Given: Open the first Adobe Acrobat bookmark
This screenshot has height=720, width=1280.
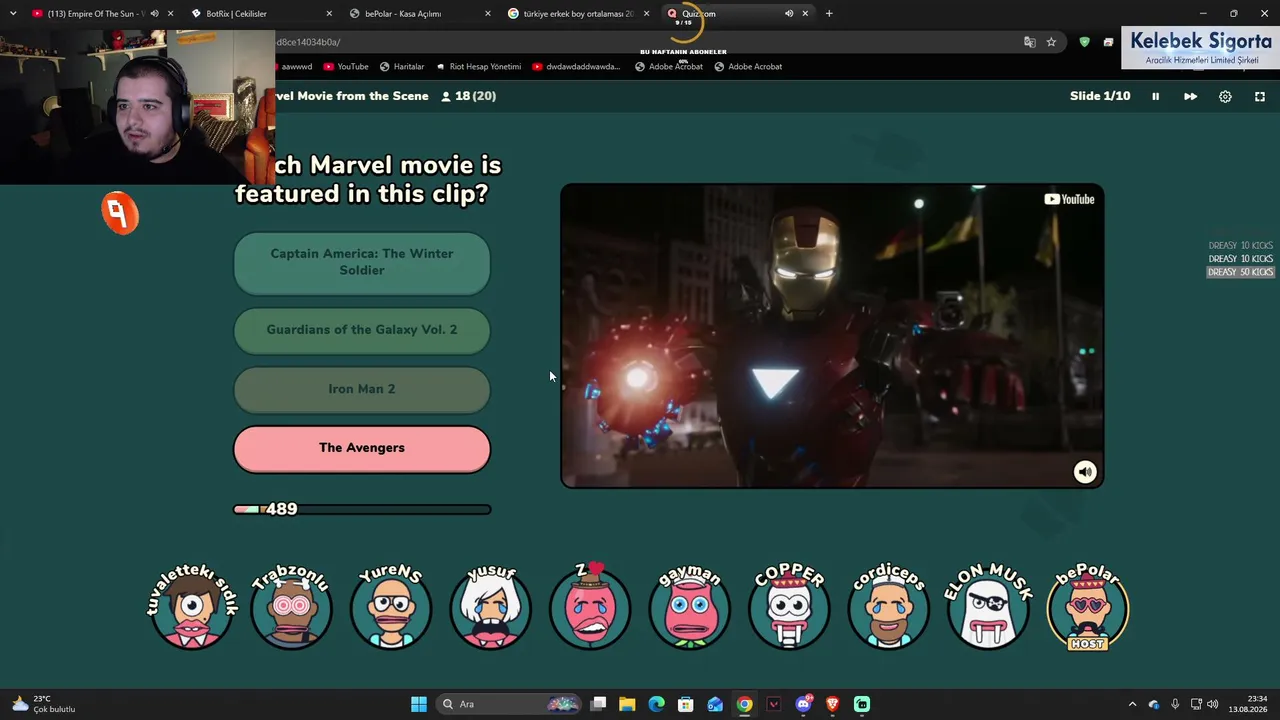Looking at the screenshot, I should pyautogui.click(x=669, y=67).
